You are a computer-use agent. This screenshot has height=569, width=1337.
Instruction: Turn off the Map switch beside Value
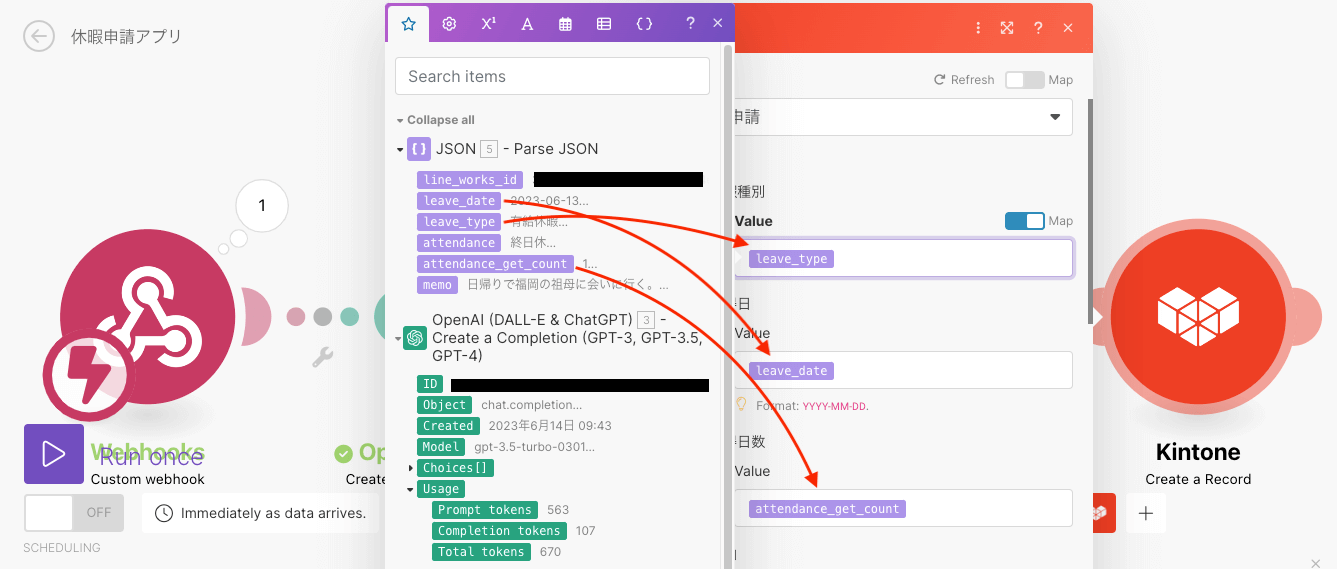(x=1024, y=221)
